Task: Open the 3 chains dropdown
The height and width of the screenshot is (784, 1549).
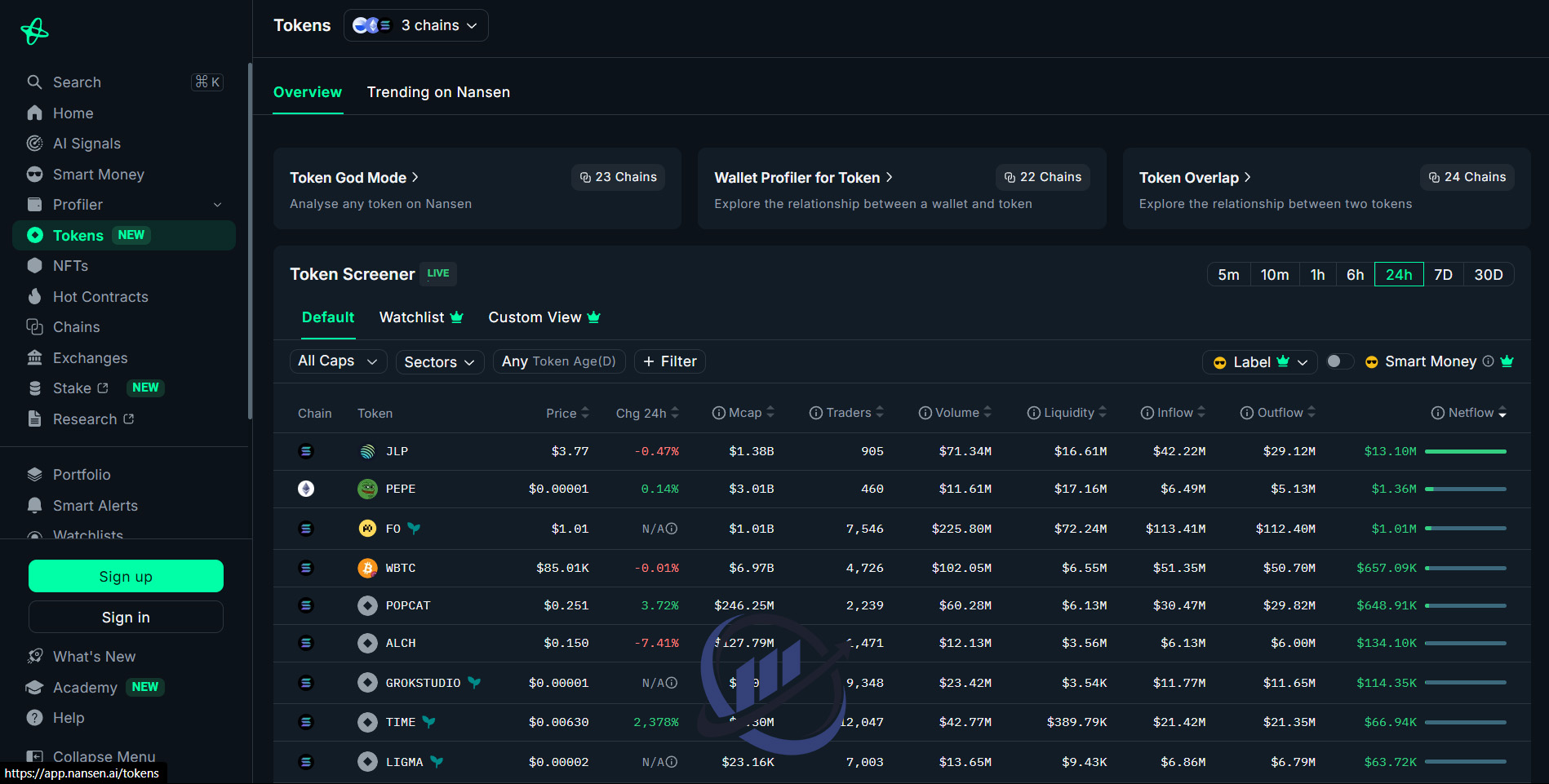Action: coord(416,25)
